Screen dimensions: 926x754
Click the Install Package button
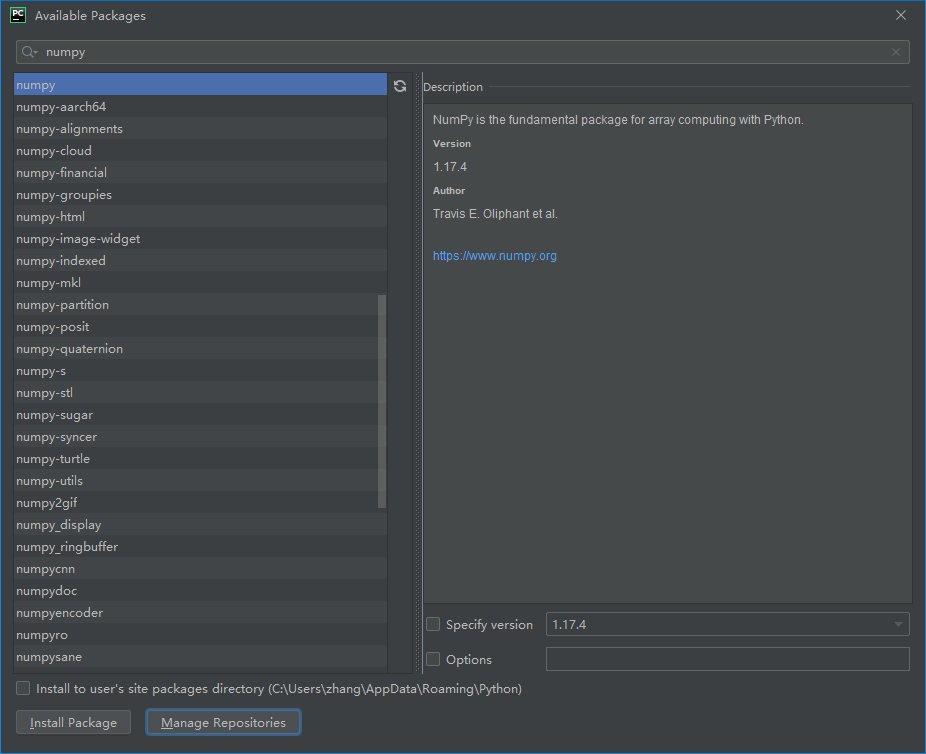point(73,722)
